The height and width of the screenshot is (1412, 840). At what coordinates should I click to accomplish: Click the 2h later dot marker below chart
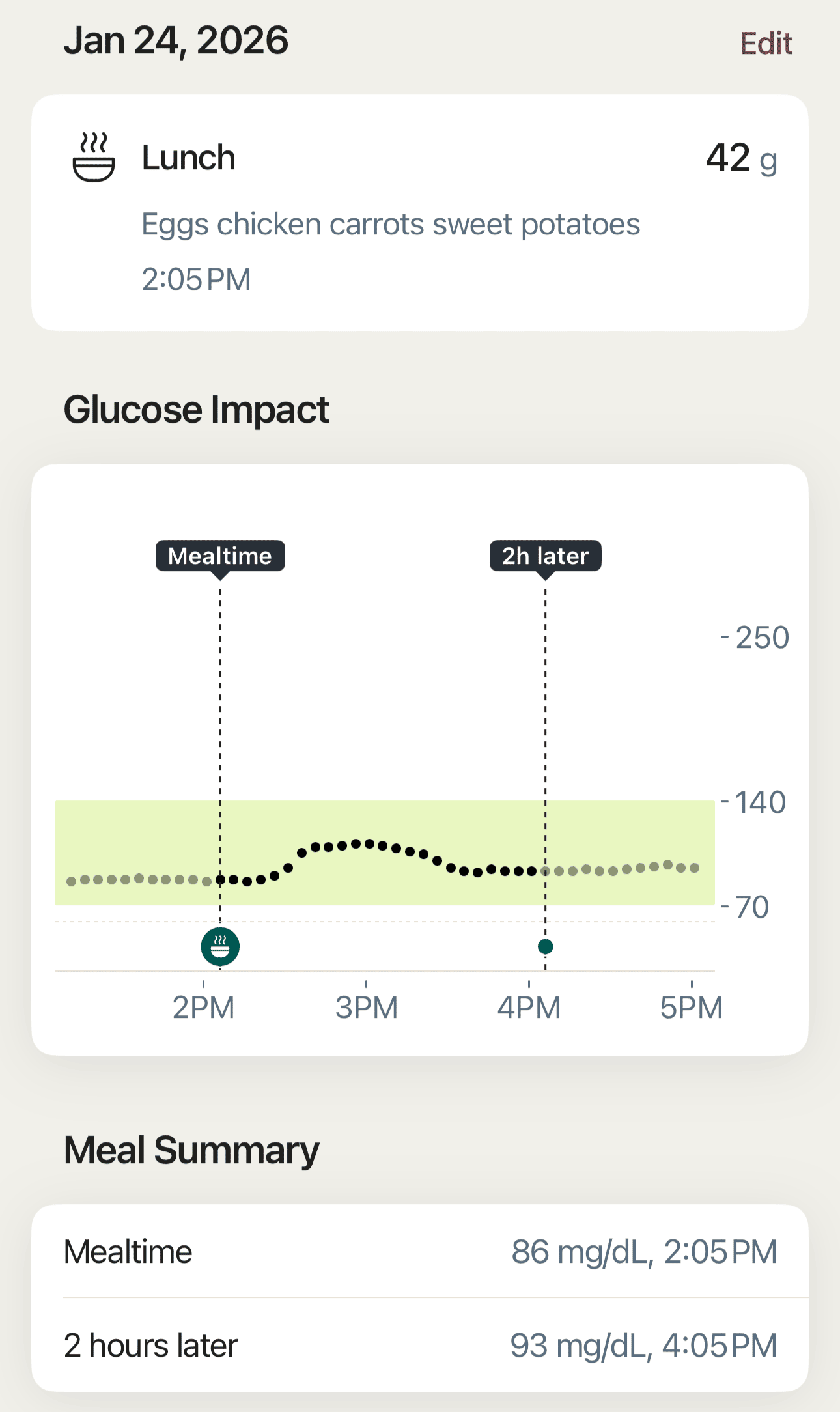[x=546, y=946]
